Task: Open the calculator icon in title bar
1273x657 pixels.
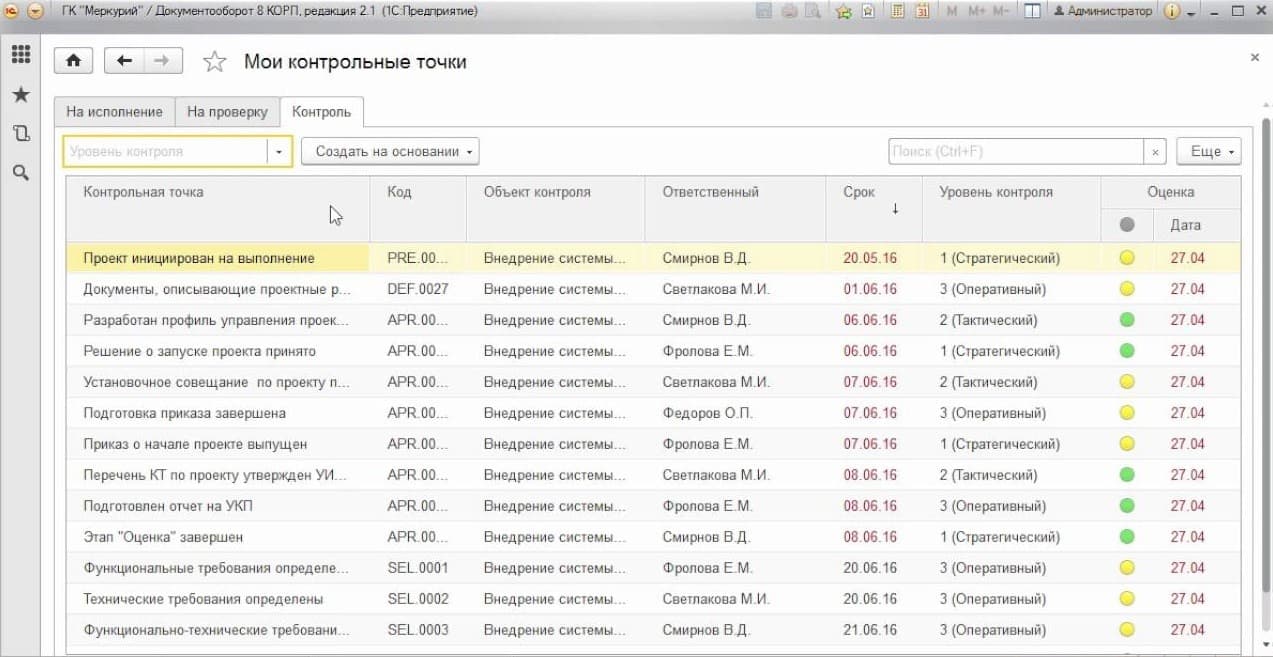Action: point(898,11)
